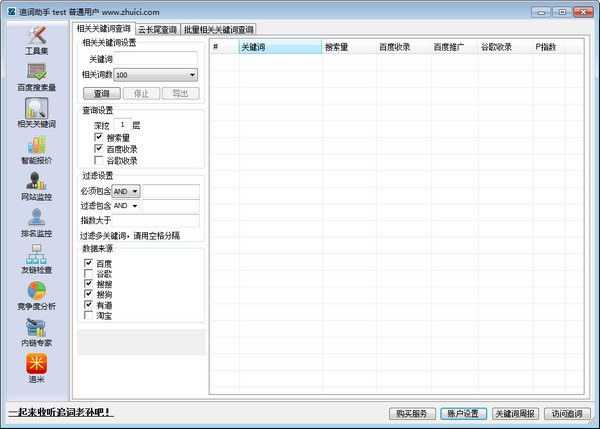
Task: Click the app logo in title bar
Action: (x=11, y=12)
